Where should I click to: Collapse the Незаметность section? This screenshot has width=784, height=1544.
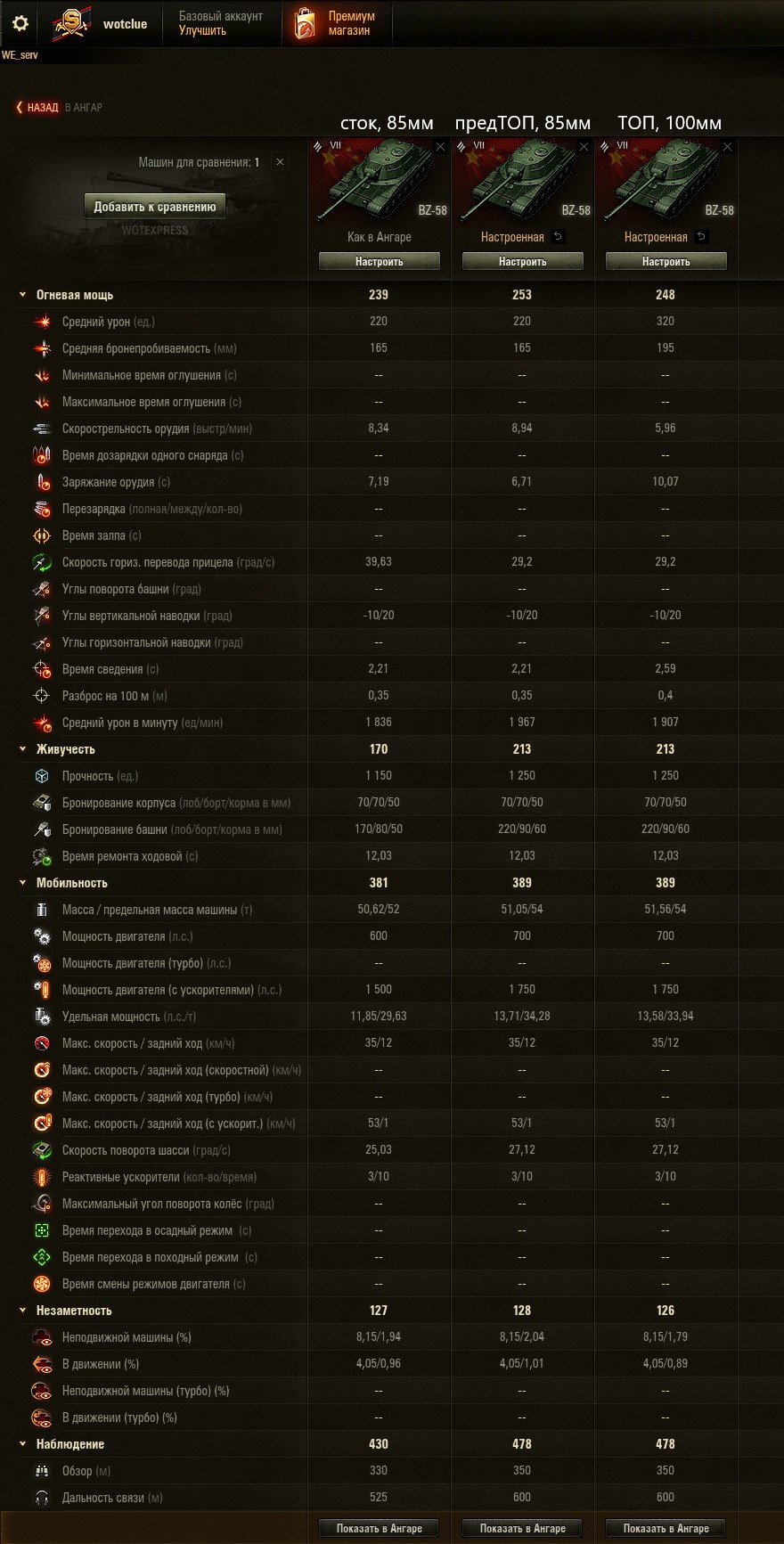(23, 1311)
